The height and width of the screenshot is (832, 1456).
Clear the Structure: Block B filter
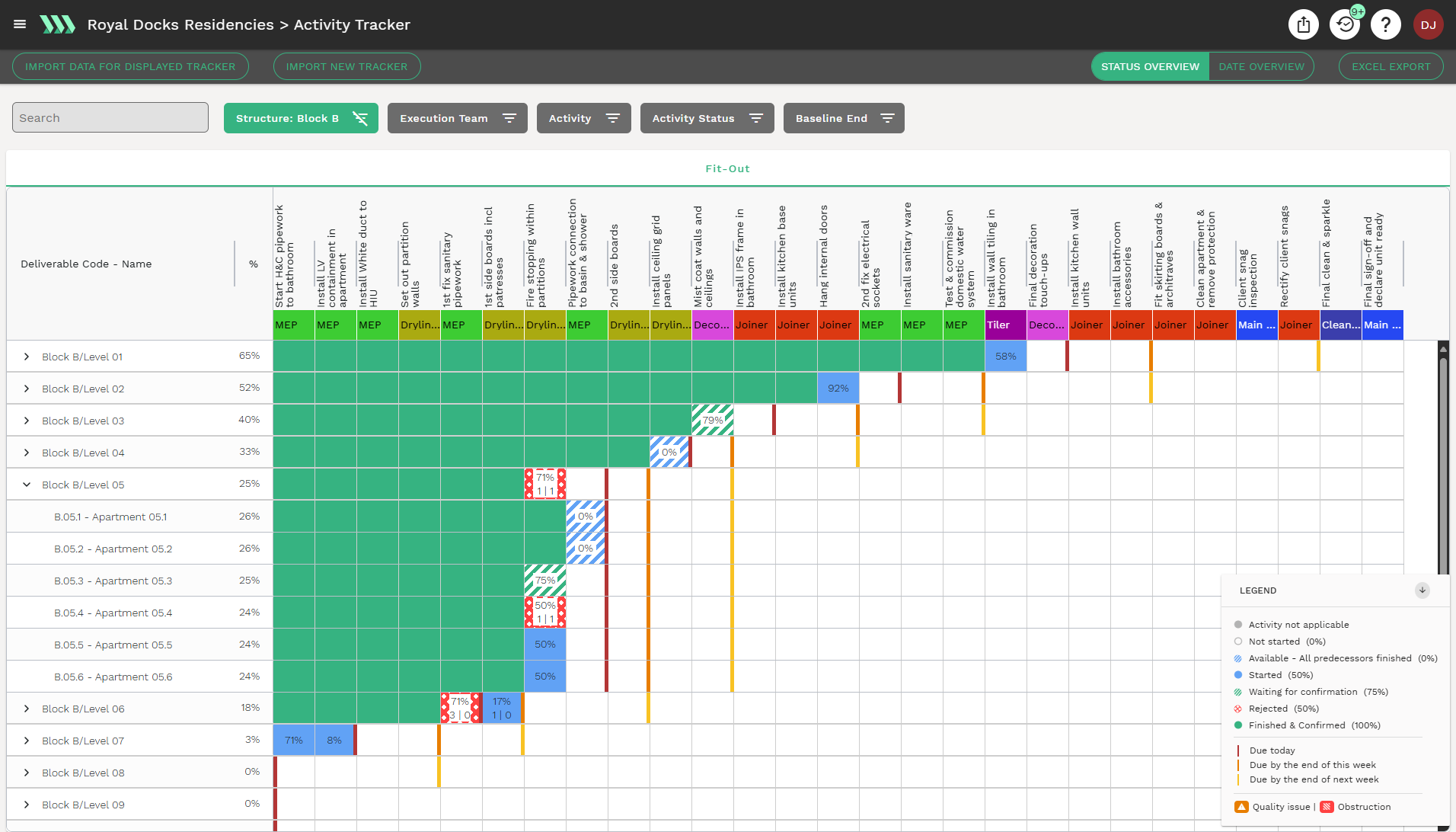coord(360,118)
